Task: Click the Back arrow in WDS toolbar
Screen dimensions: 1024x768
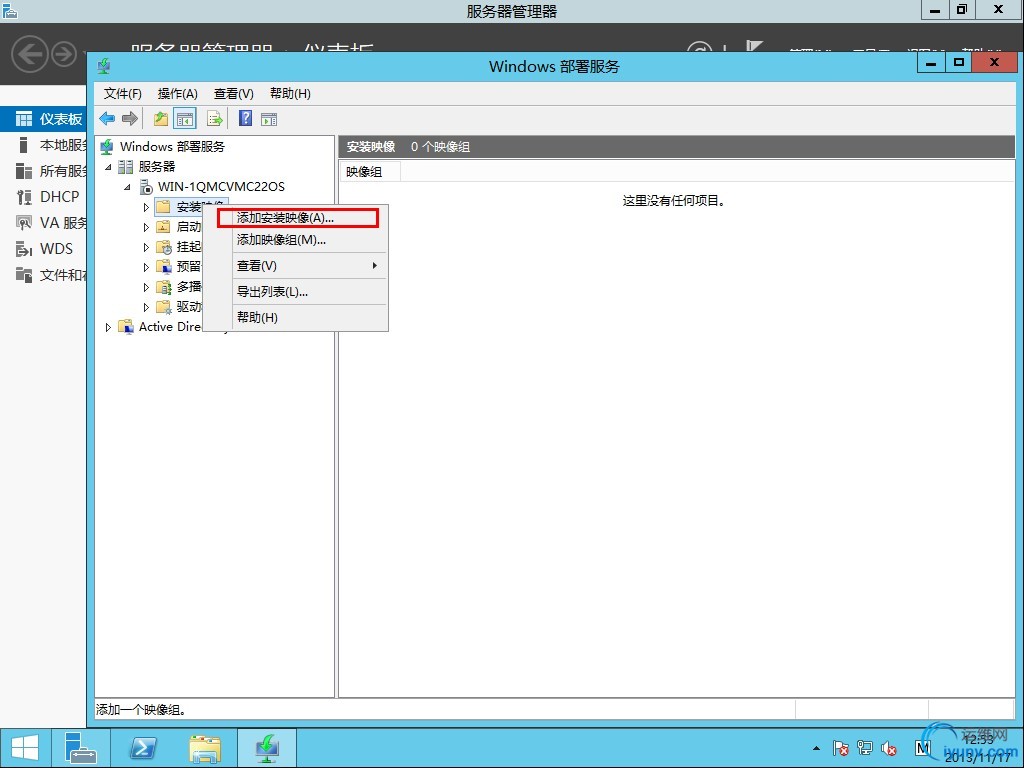Action: click(x=107, y=119)
